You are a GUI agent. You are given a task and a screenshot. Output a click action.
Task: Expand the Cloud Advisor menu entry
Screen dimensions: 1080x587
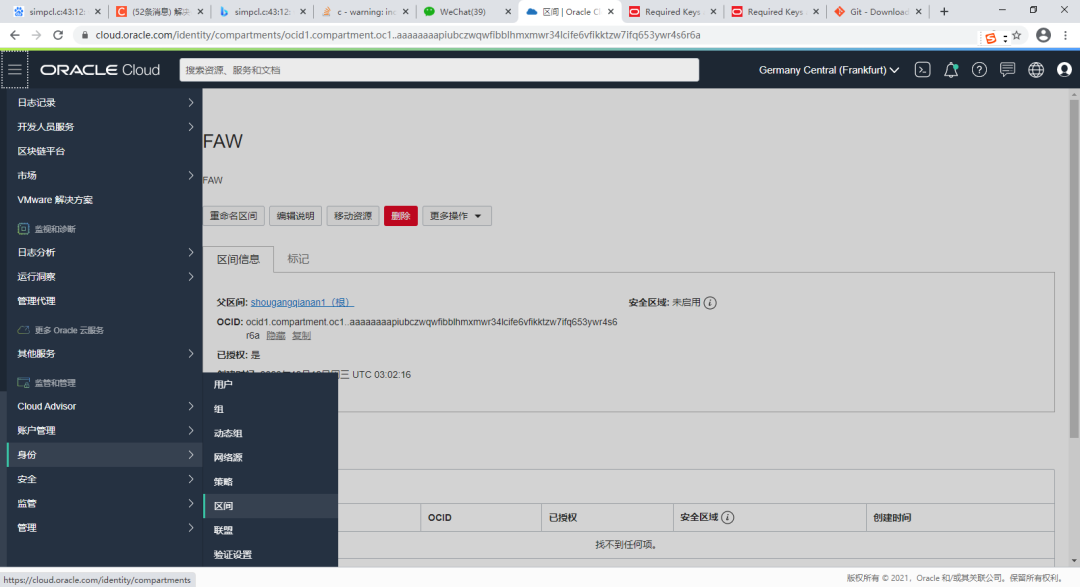[x=104, y=406]
